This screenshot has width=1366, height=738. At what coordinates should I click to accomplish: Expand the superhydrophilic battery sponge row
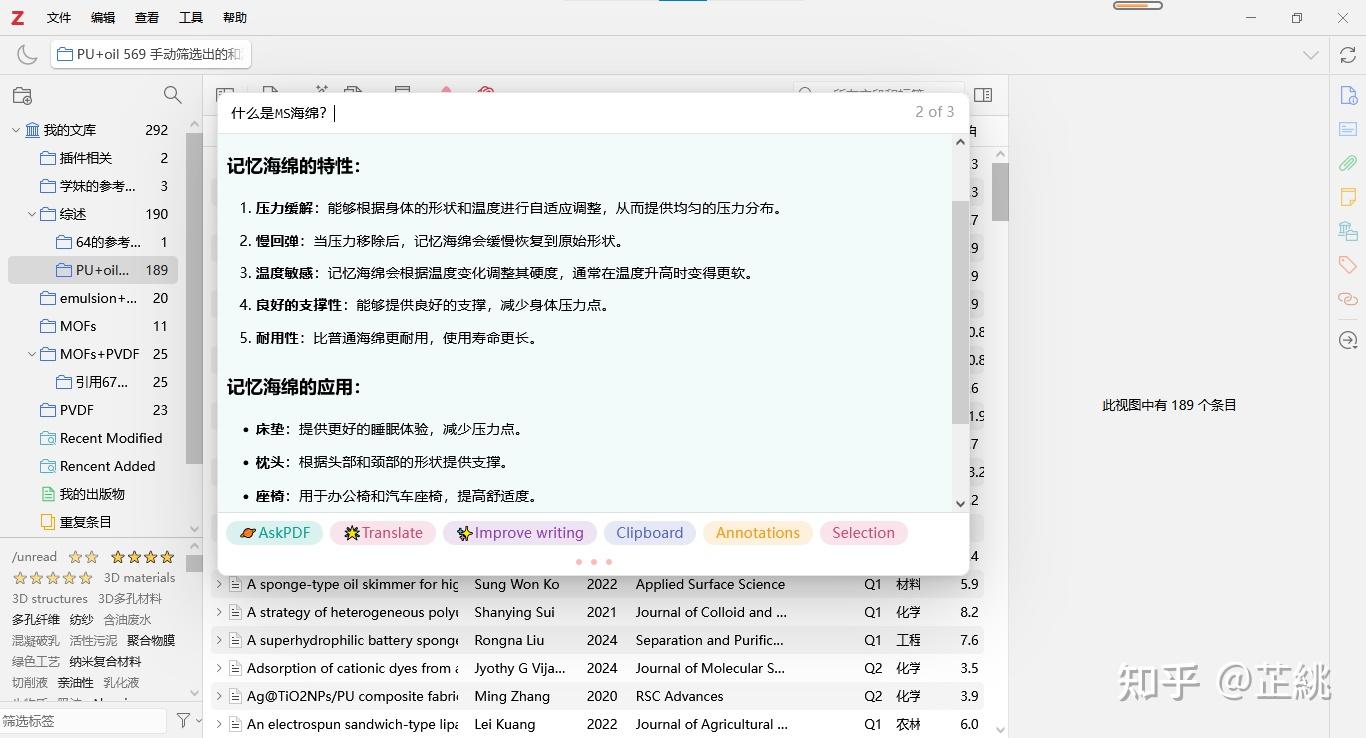220,640
